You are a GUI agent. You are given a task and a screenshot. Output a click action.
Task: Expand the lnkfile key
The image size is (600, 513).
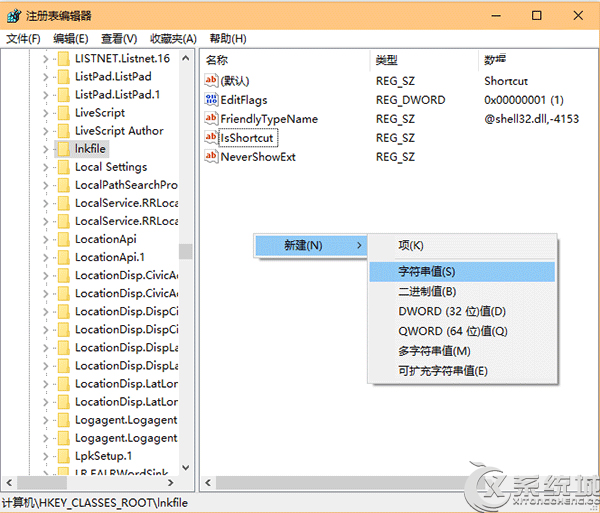pyautogui.click(x=46, y=149)
